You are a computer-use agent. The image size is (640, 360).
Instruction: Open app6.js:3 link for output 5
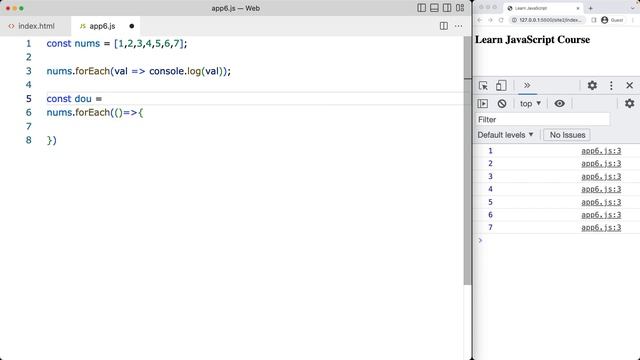[x=601, y=202]
